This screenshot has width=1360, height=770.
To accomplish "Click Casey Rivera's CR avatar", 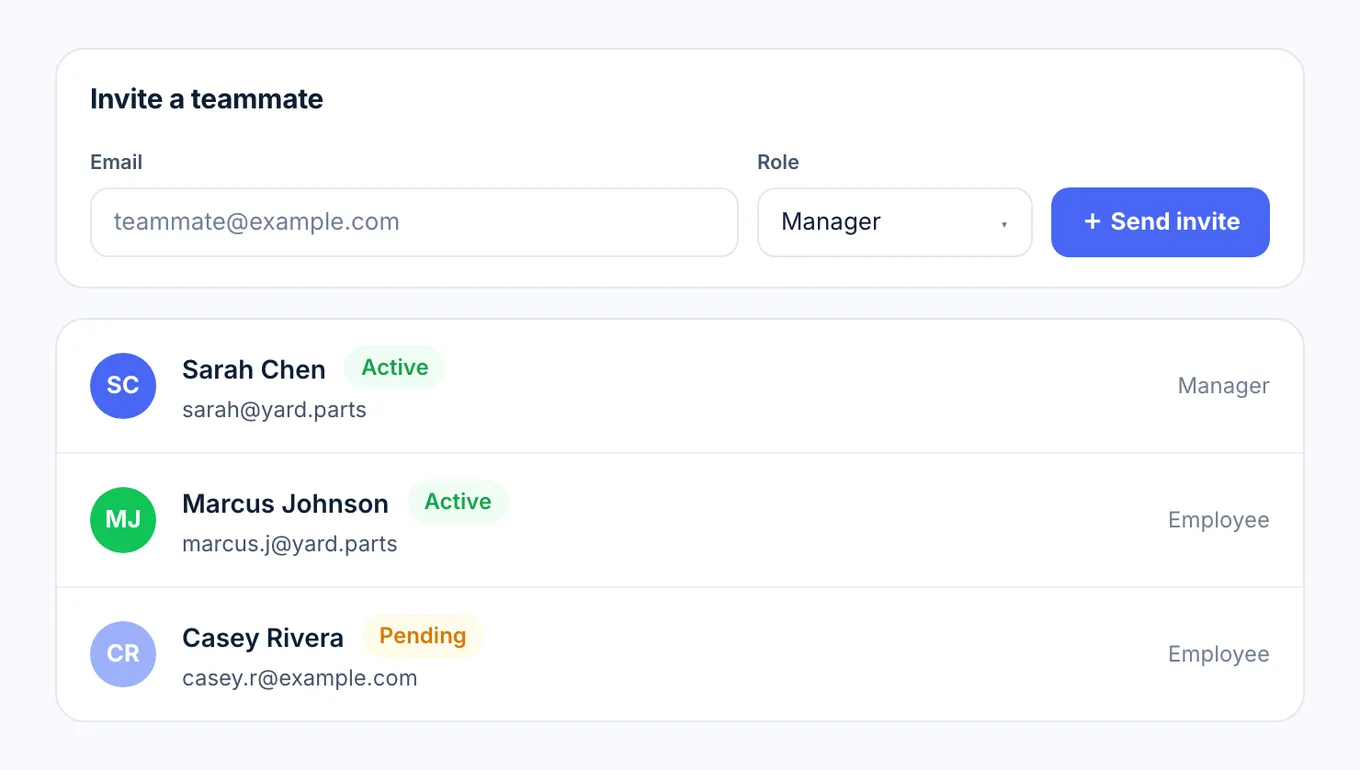I will tap(123, 654).
